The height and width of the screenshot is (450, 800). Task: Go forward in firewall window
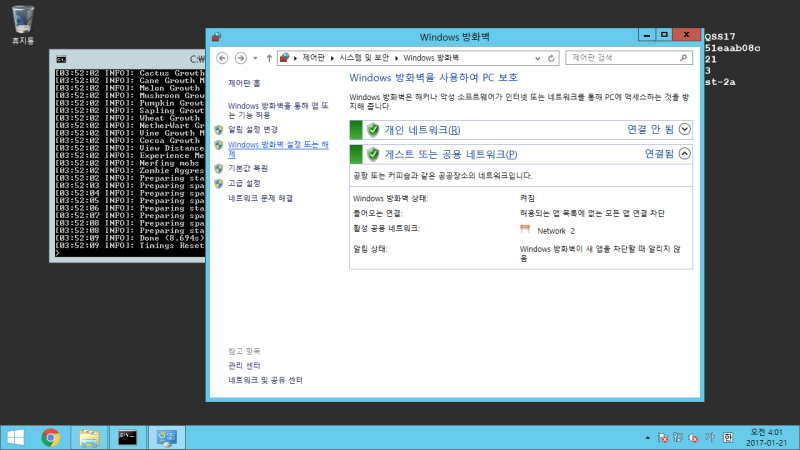coord(240,58)
